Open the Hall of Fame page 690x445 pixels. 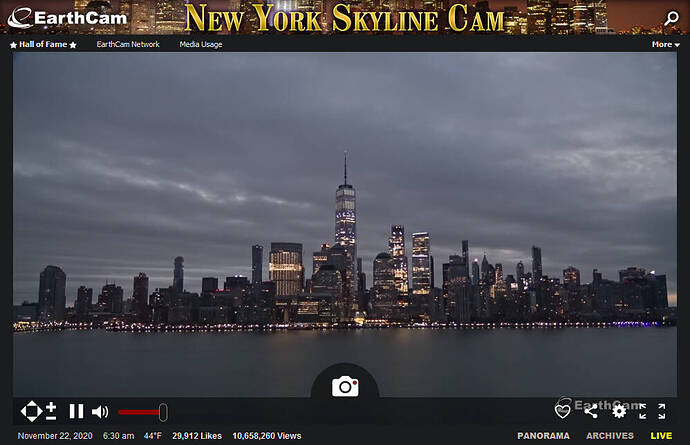click(x=43, y=44)
